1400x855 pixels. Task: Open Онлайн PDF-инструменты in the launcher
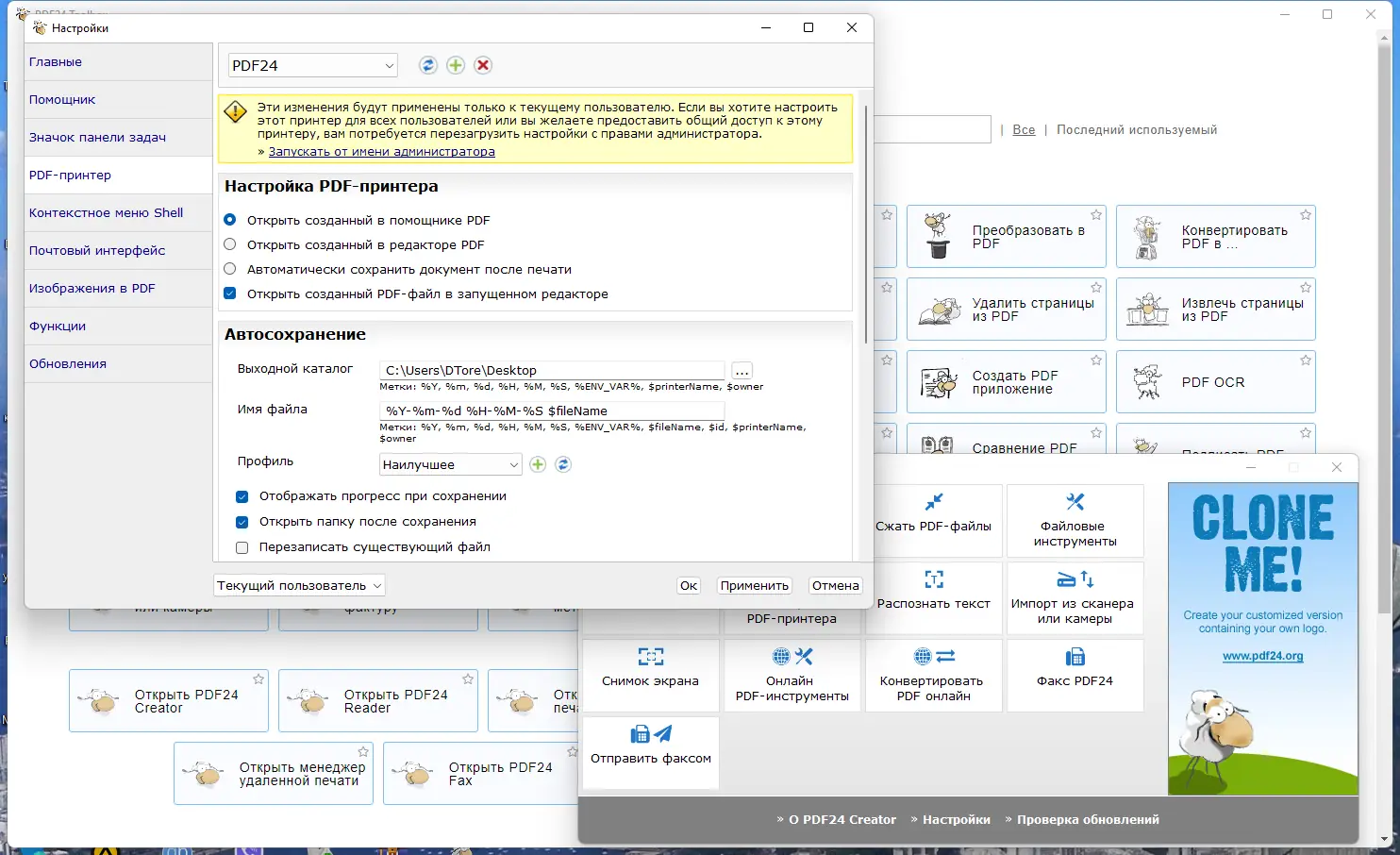pos(792,676)
